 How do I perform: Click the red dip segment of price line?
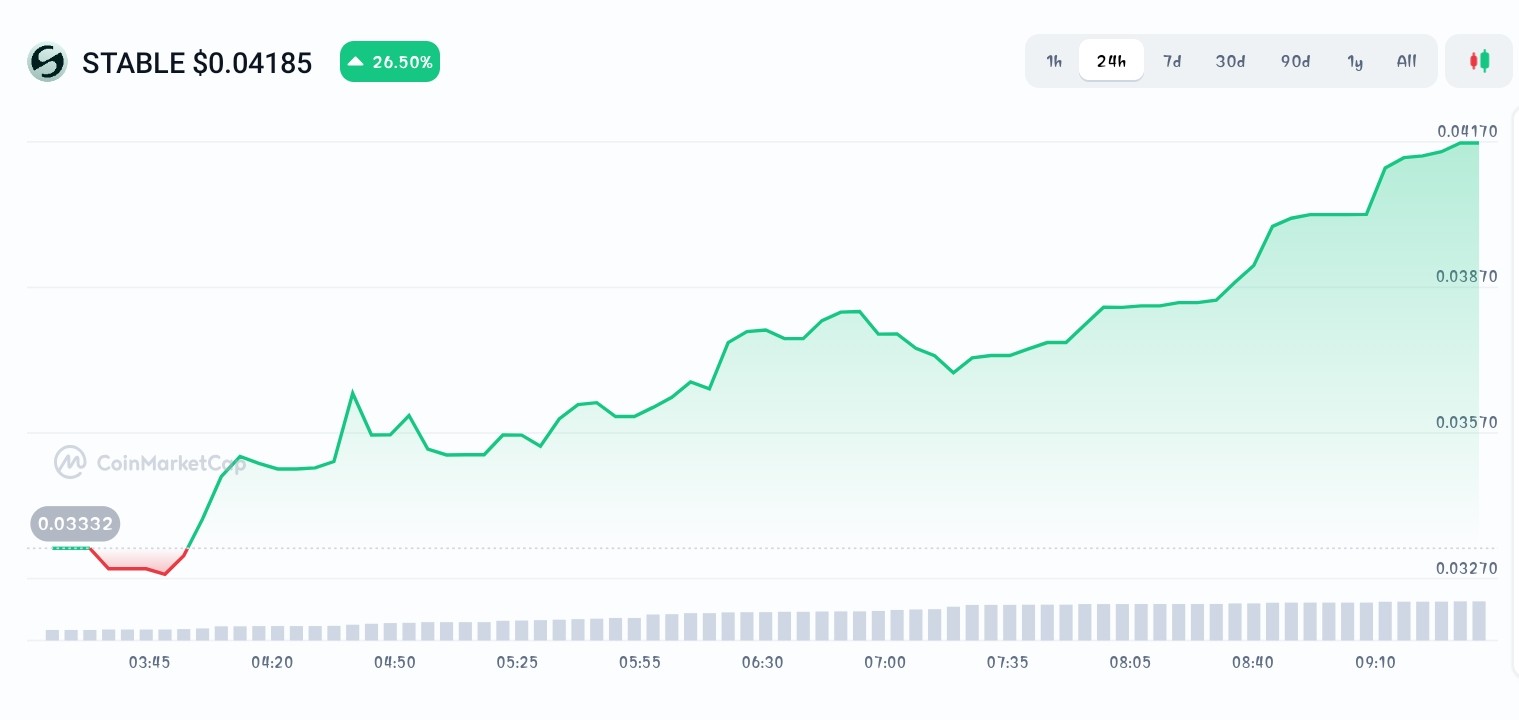(138, 564)
